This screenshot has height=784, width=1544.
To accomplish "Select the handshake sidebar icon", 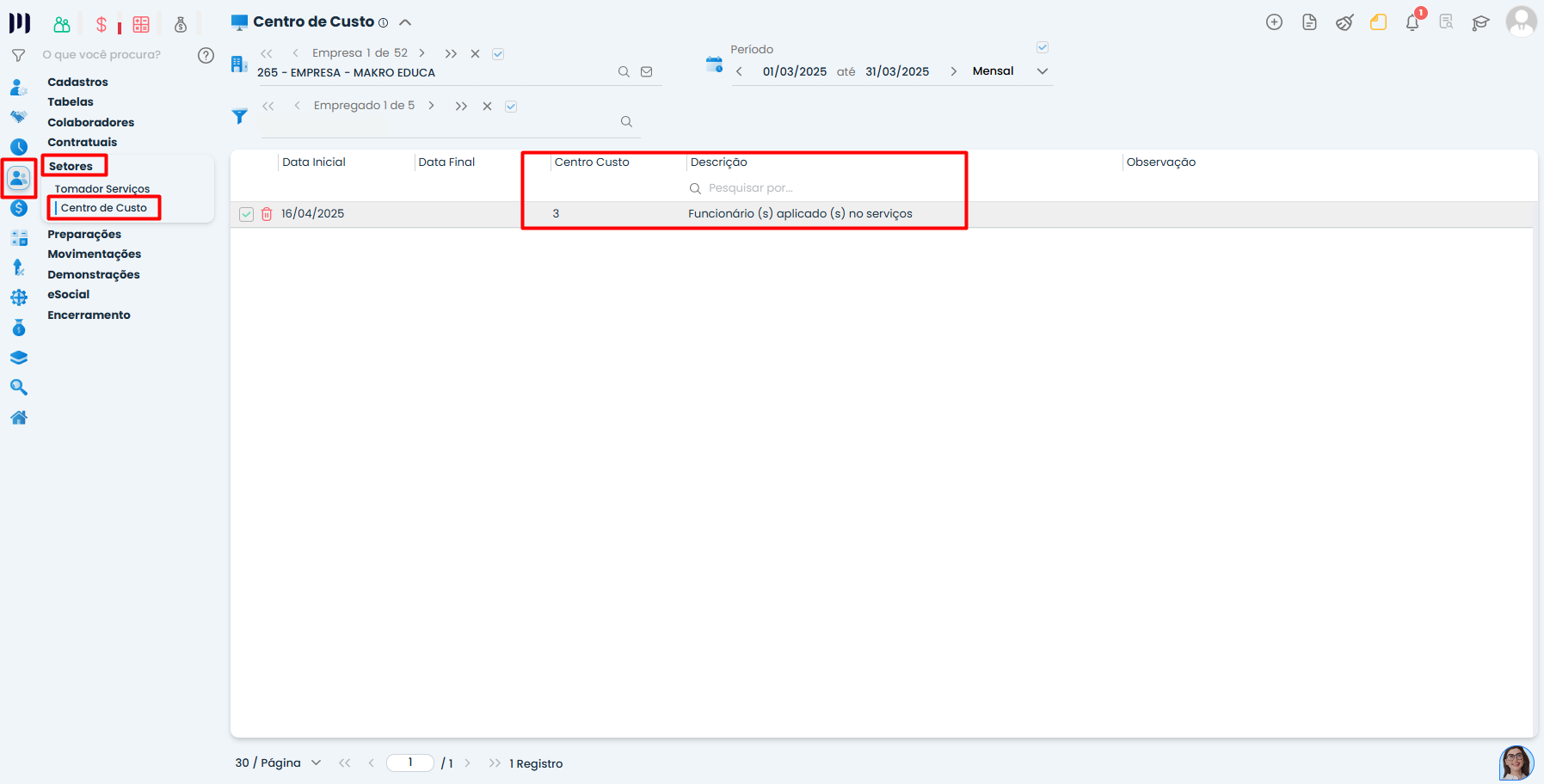I will (19, 117).
